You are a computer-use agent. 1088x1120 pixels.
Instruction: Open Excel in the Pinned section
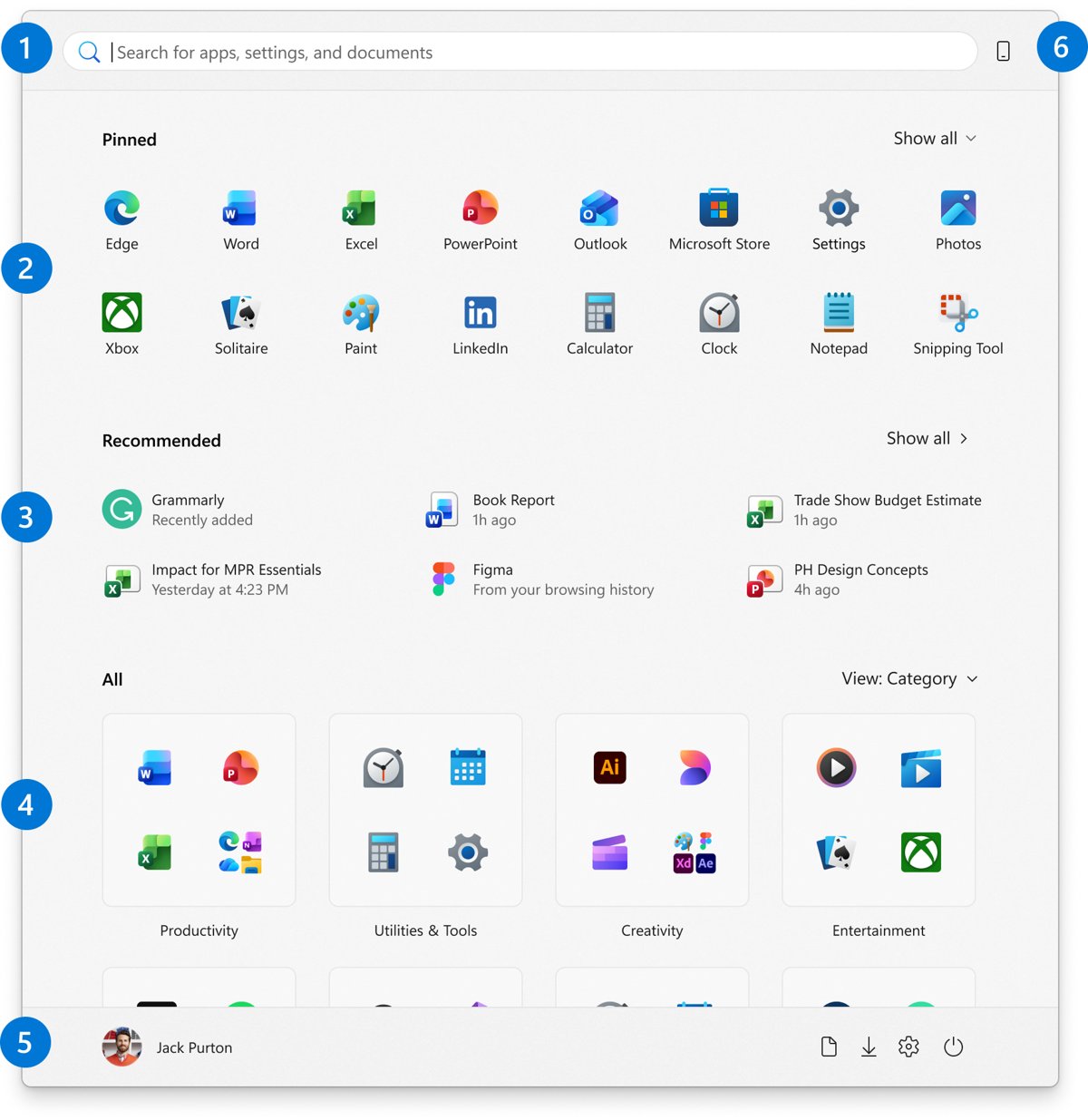click(x=361, y=220)
